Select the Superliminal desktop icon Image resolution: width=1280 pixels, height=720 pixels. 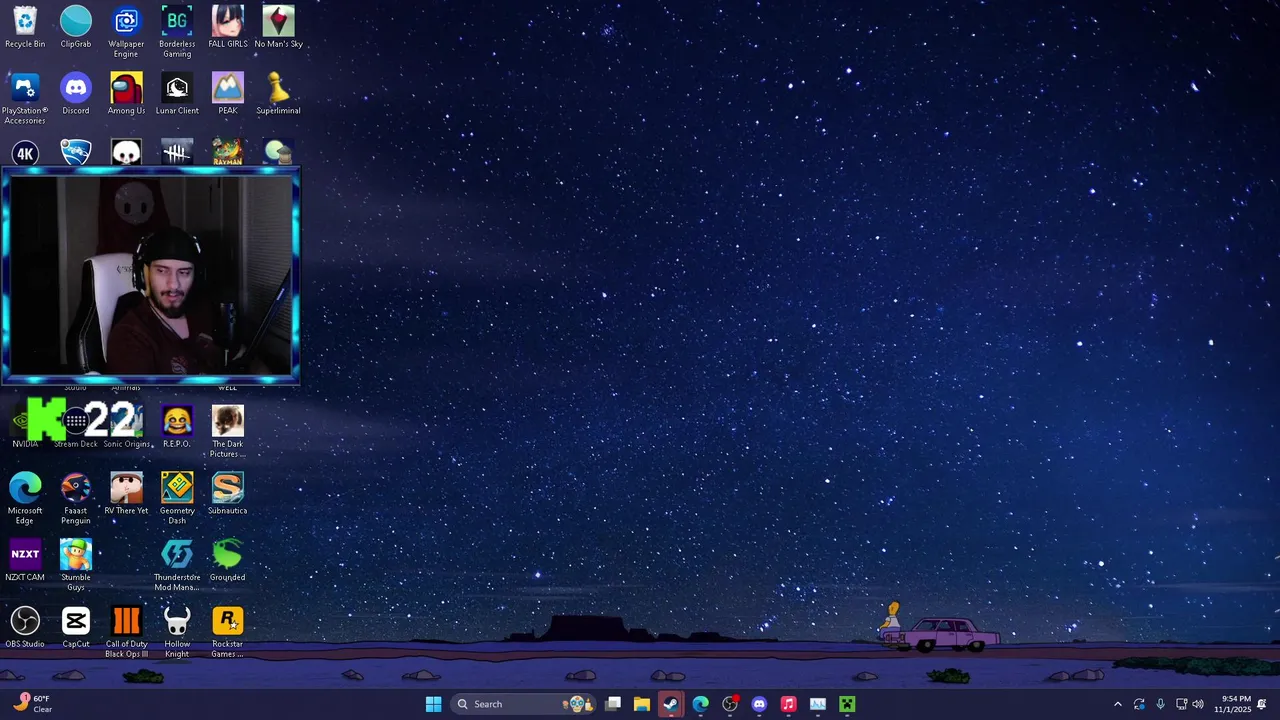click(x=278, y=94)
